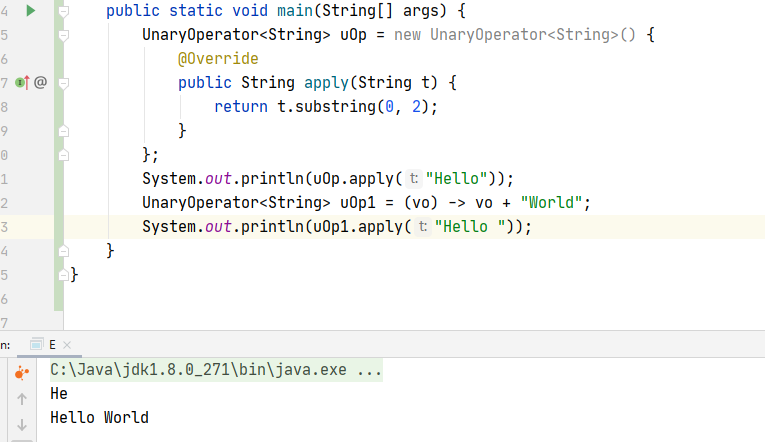Fold the anonymous UnaryOperator class block
Viewport: 765px width, 442px height.
click(x=62, y=35)
